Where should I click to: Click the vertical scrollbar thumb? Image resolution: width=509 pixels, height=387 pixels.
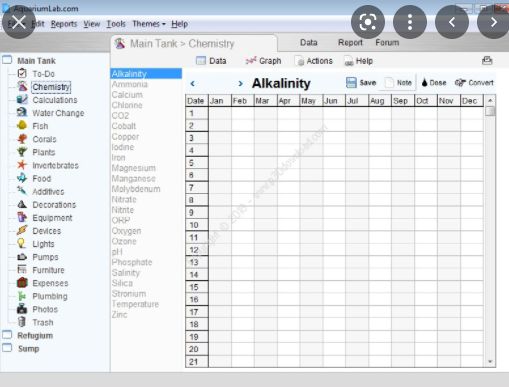point(490,111)
